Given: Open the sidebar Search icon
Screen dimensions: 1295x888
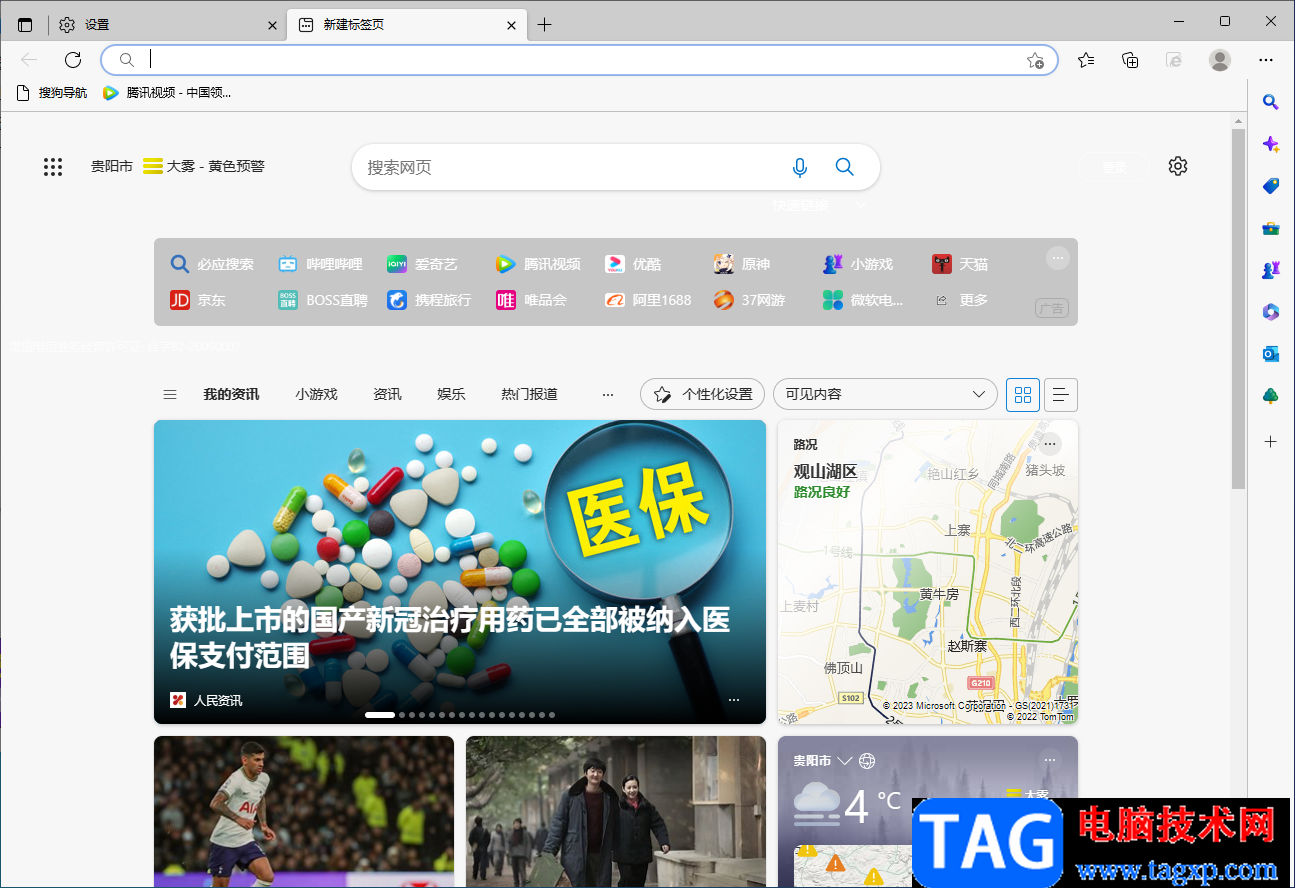Looking at the screenshot, I should coord(1271,101).
